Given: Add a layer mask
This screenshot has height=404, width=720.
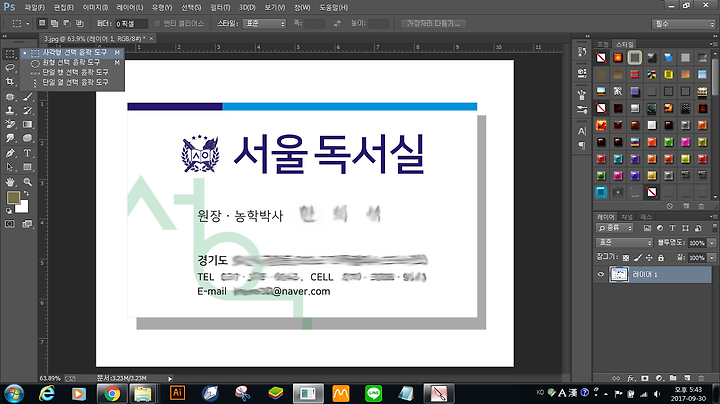Looking at the screenshot, I should tap(645, 378).
